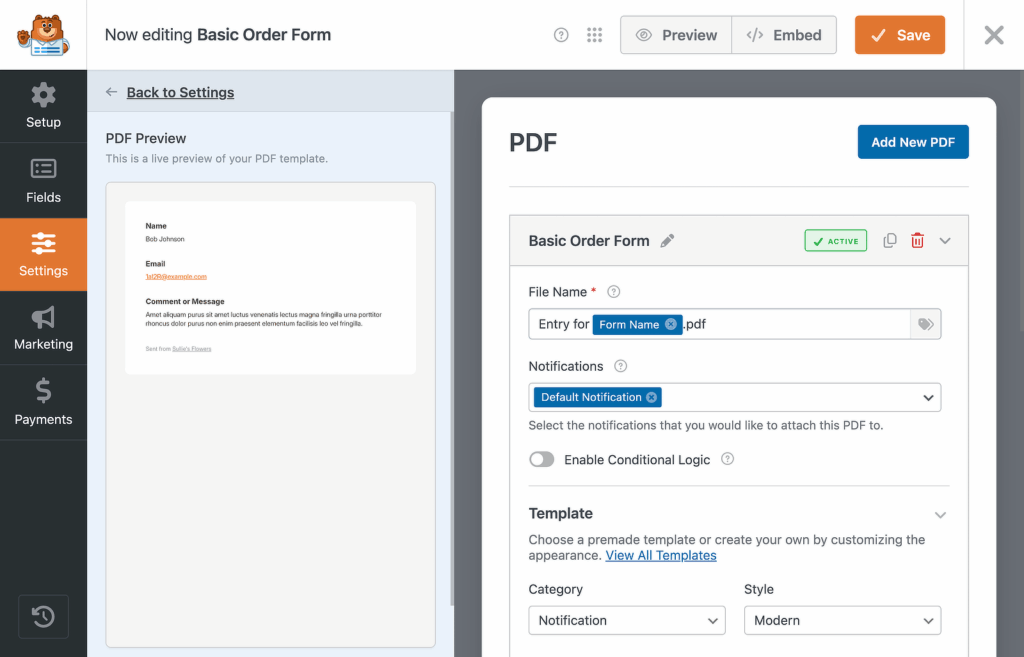Click the pencil icon to rename the PDF
This screenshot has height=657, width=1024.
pos(668,241)
